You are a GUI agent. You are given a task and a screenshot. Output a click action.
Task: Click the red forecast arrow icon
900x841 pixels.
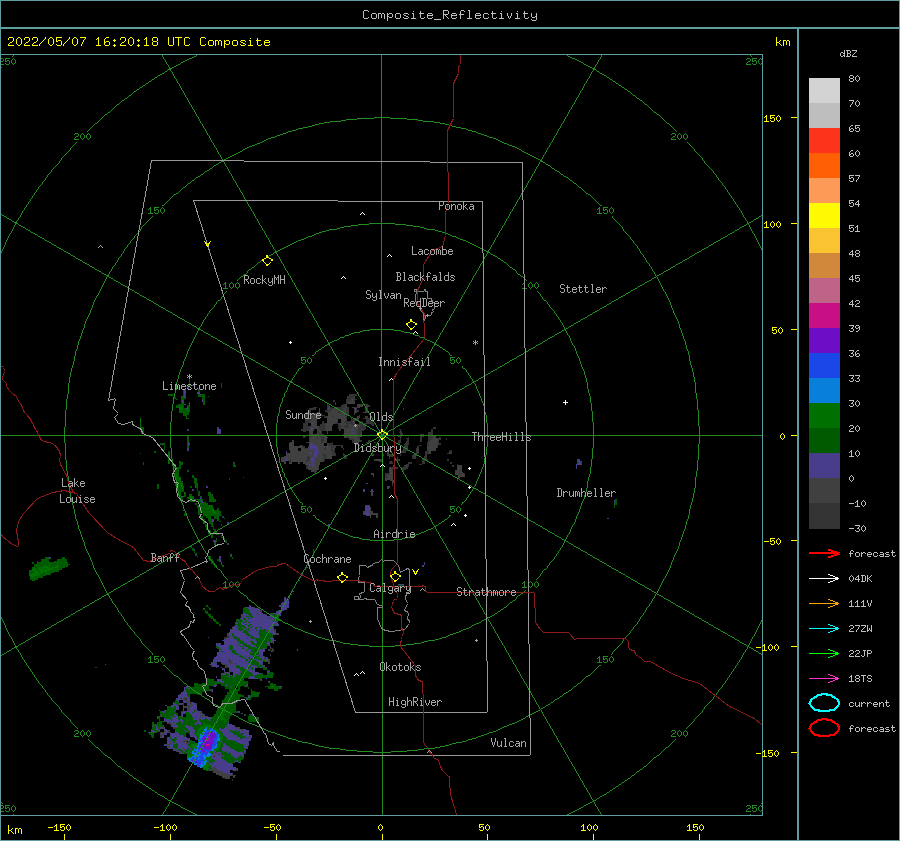tap(824, 553)
